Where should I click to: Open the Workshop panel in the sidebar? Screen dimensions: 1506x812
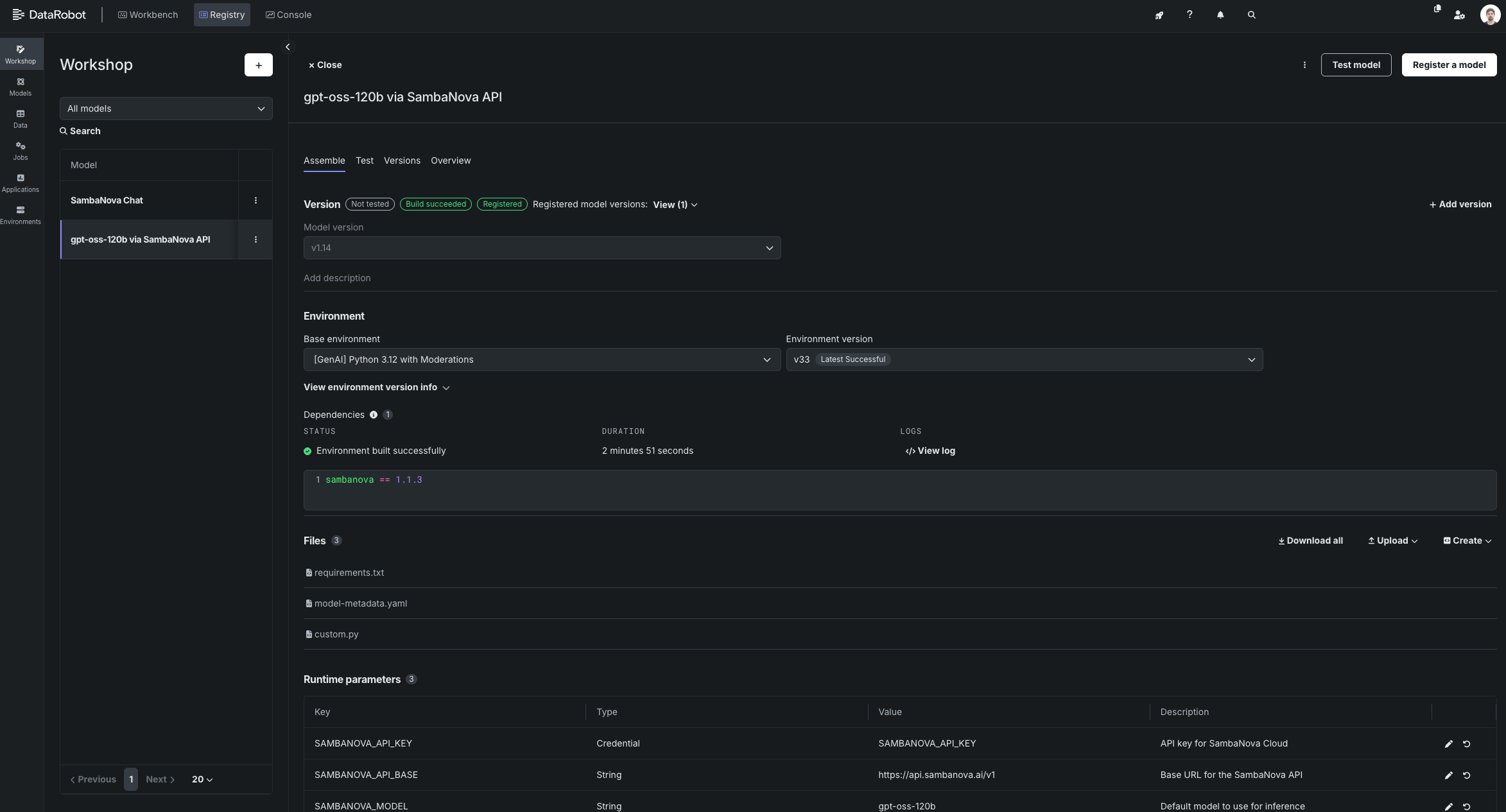click(x=20, y=54)
